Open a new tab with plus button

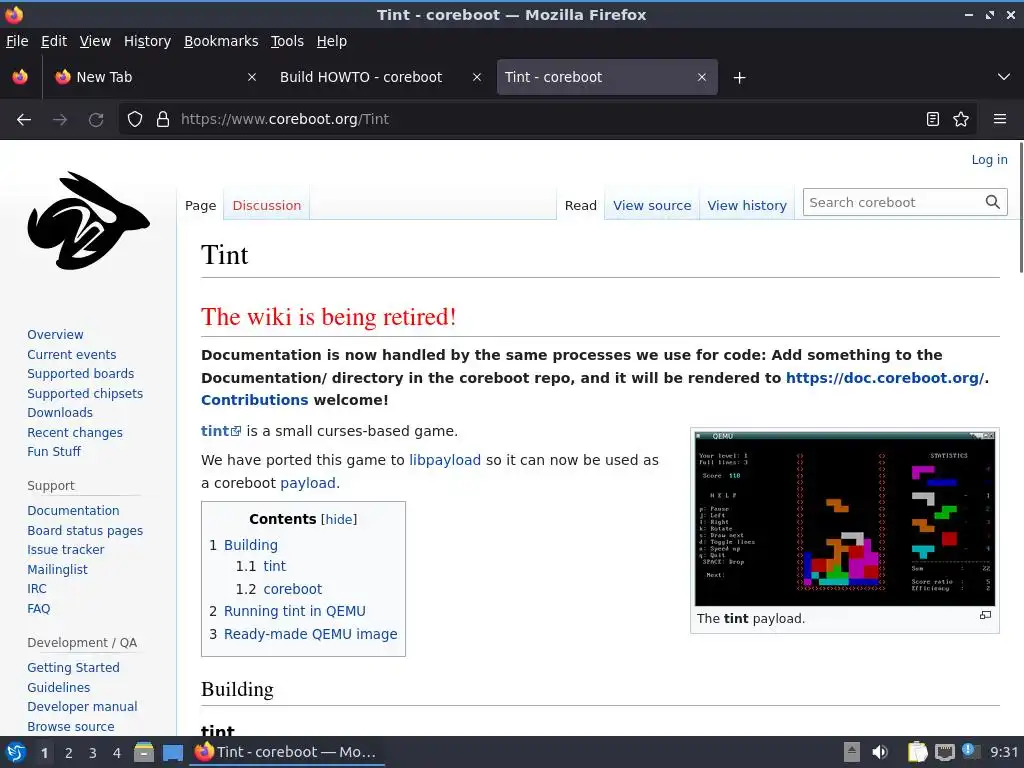(x=739, y=78)
